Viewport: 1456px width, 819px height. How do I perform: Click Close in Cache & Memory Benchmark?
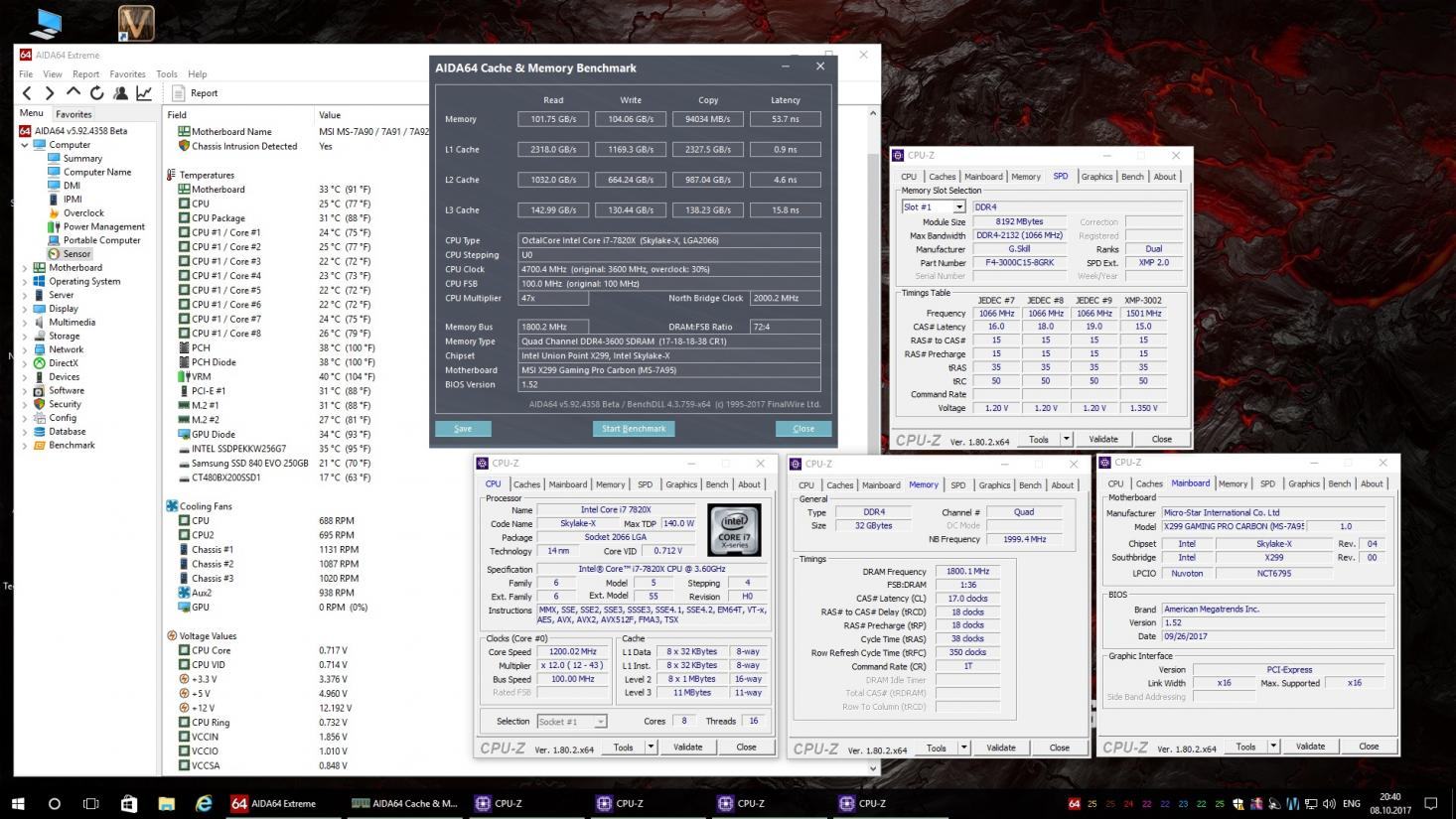coord(803,429)
